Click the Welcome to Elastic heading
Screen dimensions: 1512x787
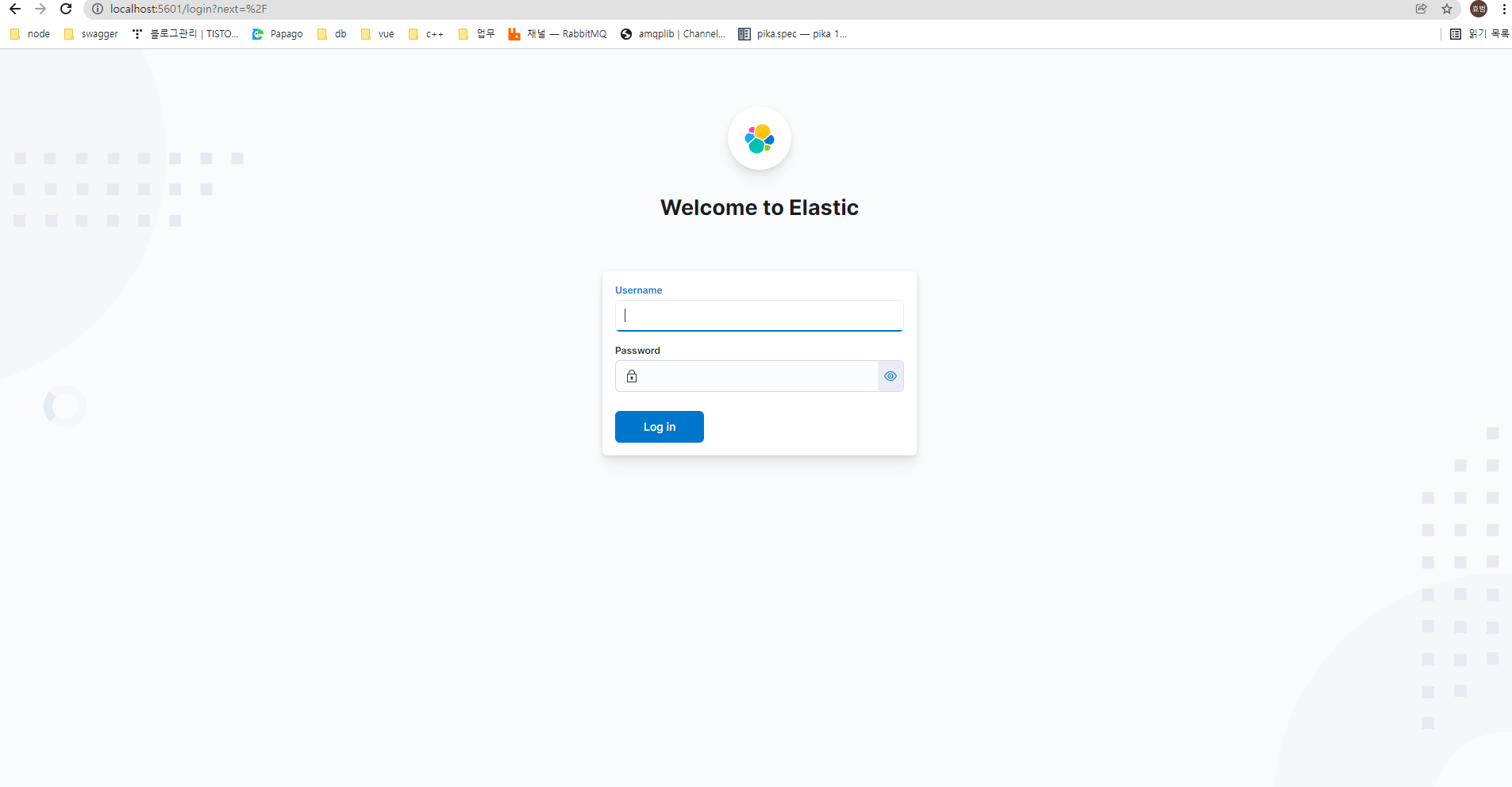pyautogui.click(x=760, y=207)
